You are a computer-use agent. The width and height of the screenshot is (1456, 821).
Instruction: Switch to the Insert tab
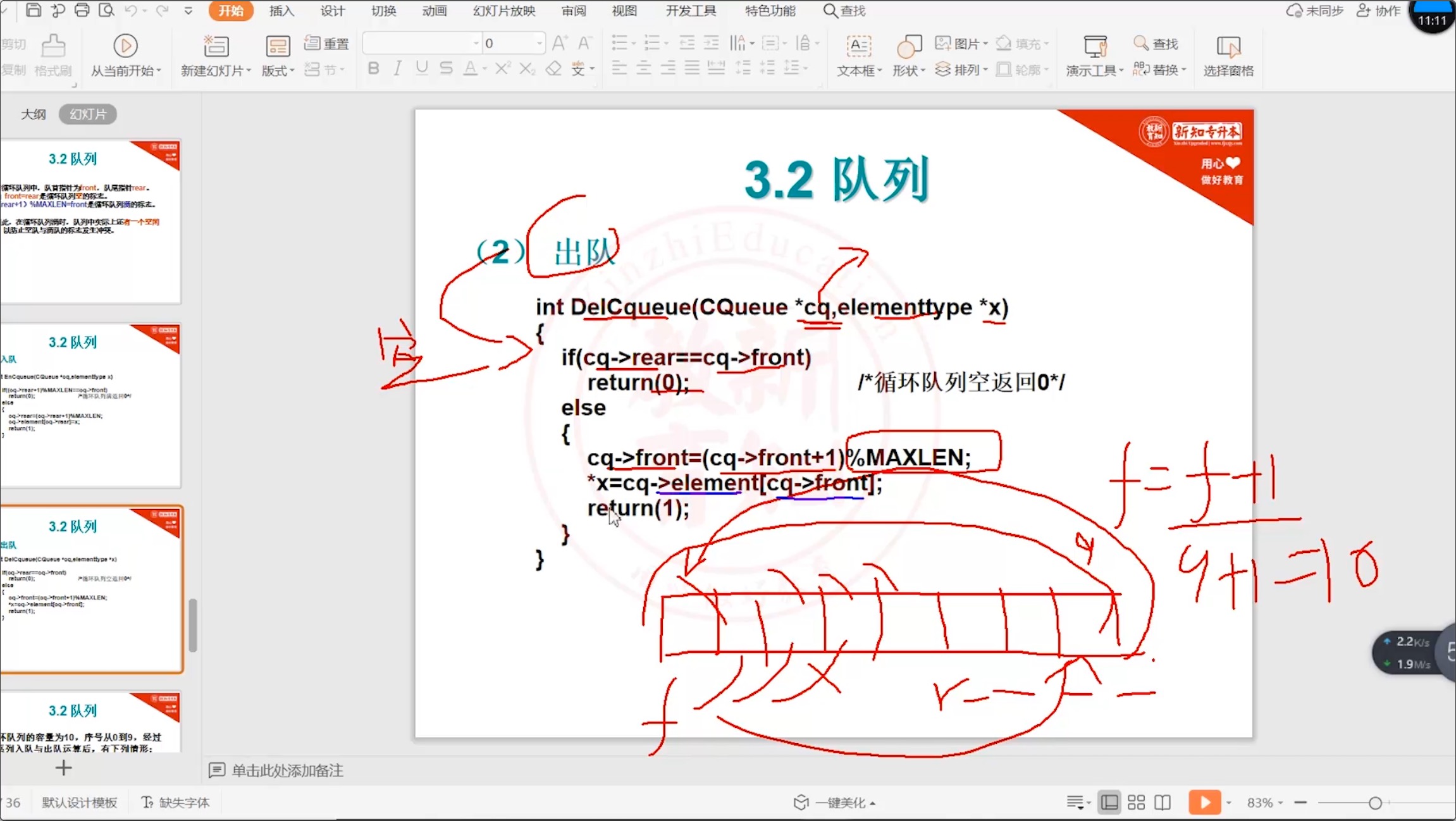281,11
